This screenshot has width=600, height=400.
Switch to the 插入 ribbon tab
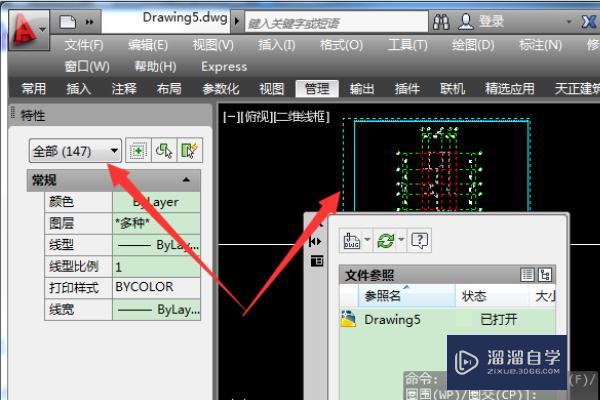(79, 89)
